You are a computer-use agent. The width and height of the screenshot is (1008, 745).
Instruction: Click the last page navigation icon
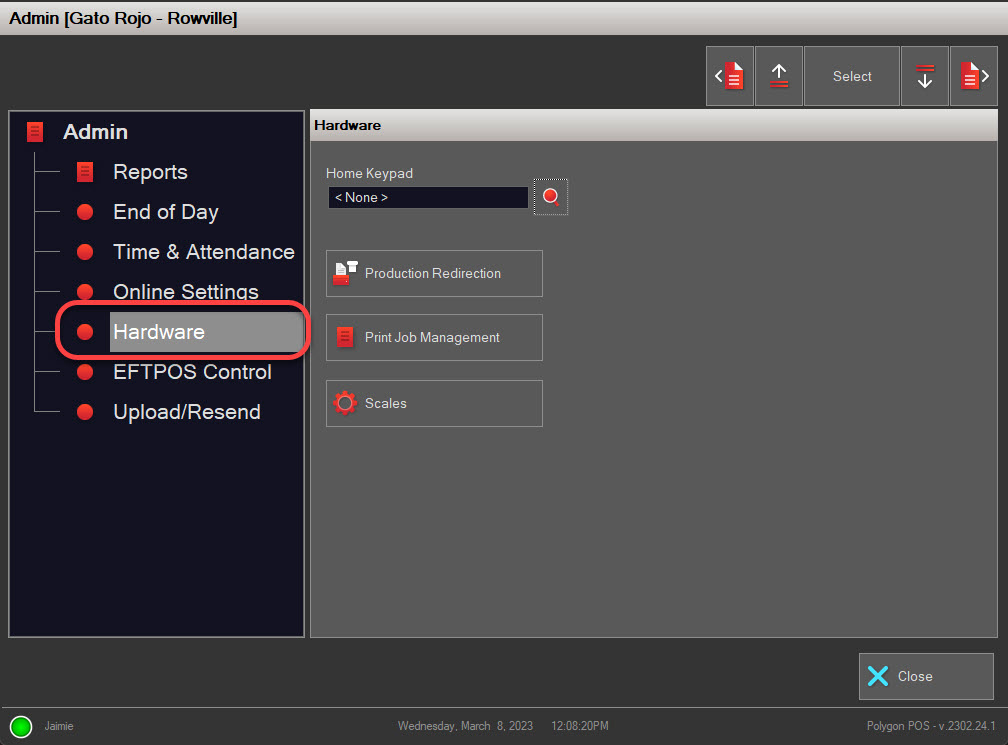pos(973,76)
